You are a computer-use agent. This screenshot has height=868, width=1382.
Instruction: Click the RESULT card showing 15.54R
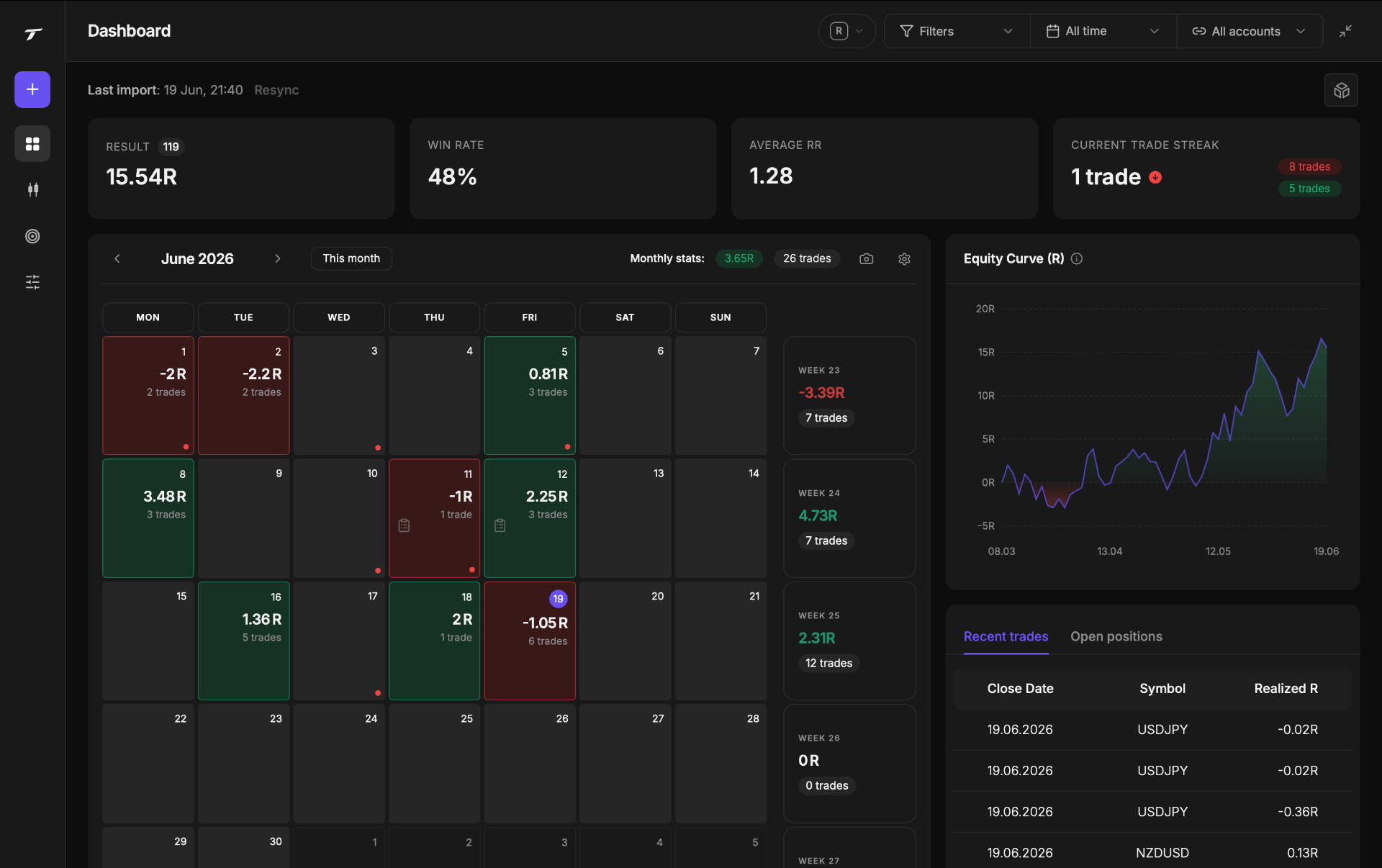241,168
